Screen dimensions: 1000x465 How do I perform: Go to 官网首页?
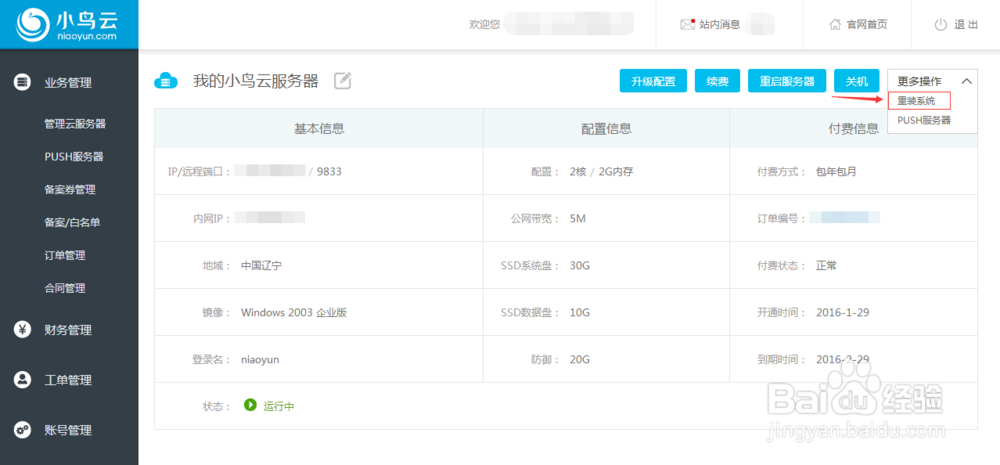[x=867, y=24]
